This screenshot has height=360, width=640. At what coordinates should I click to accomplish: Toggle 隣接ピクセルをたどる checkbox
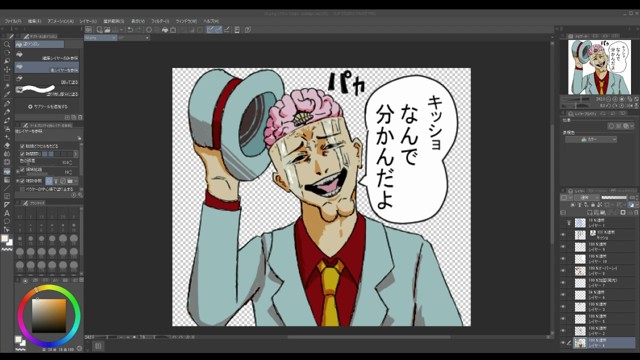pyautogui.click(x=22, y=146)
